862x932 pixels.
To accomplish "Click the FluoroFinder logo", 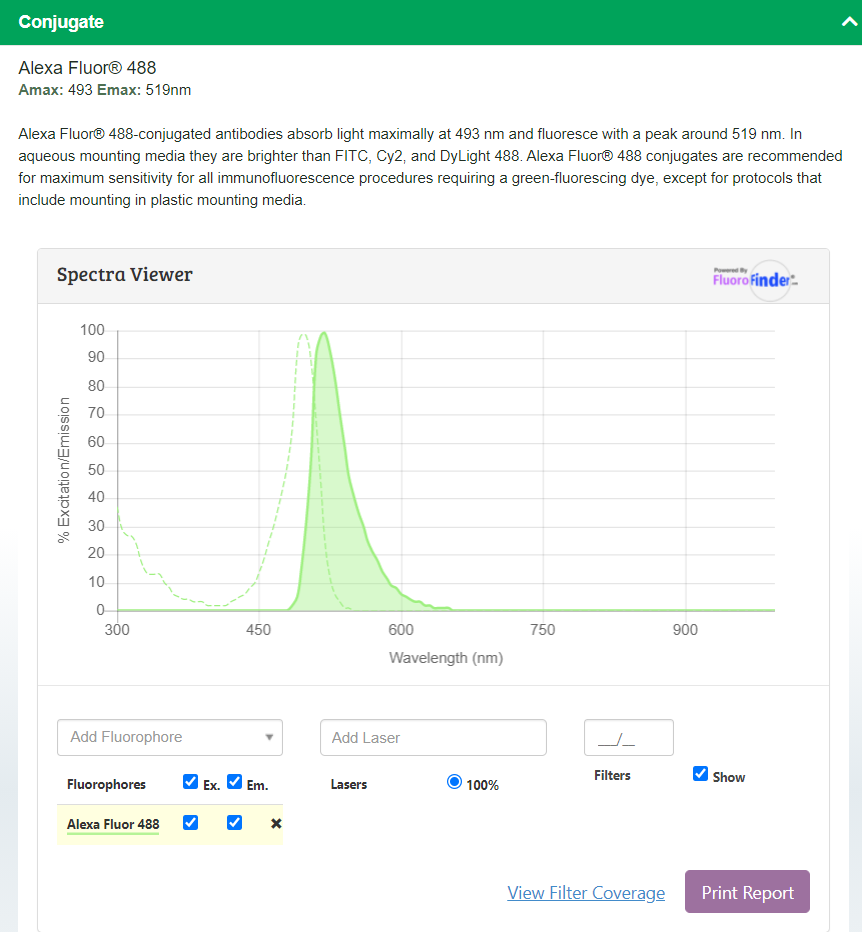I will (745, 281).
